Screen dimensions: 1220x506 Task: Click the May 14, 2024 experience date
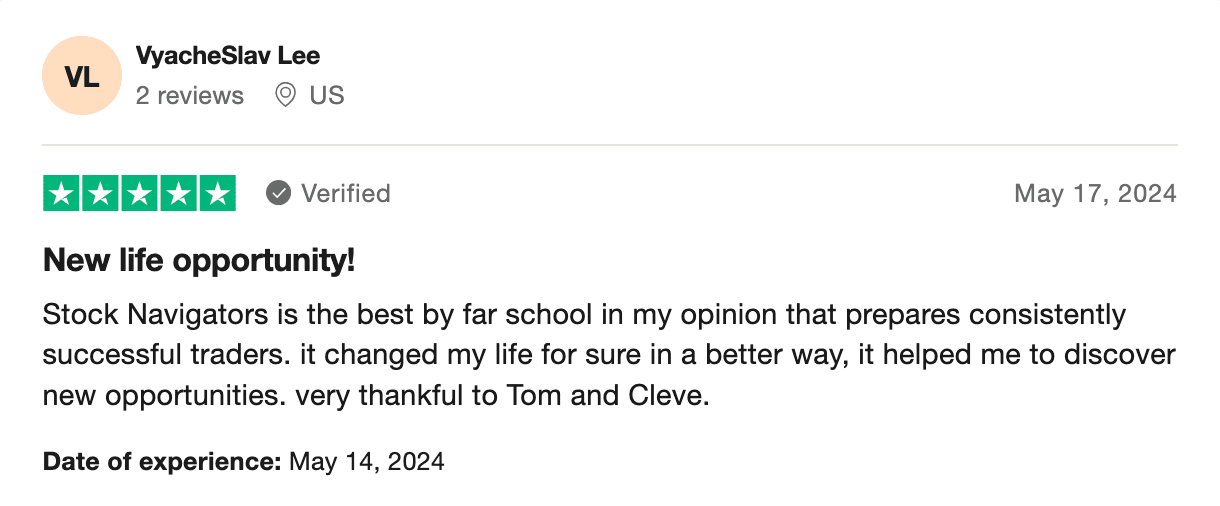coord(367,462)
